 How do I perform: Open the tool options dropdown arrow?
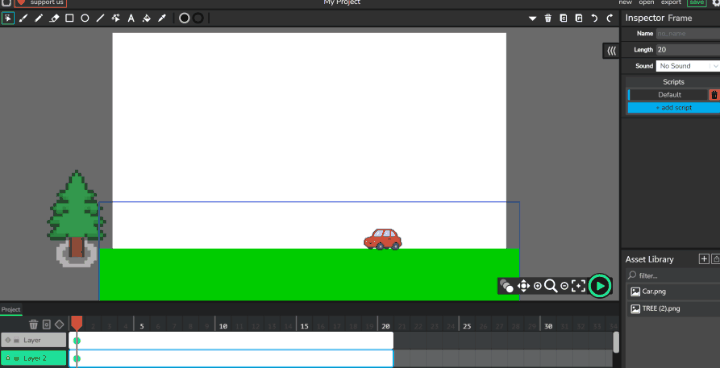[533, 19]
